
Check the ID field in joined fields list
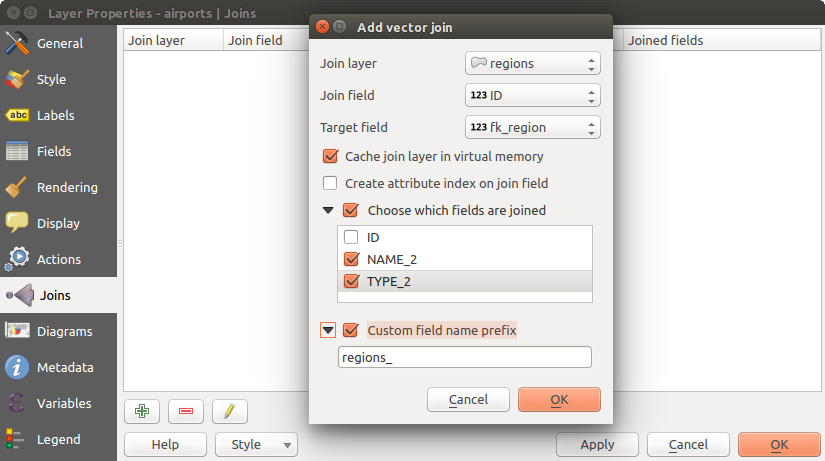[351, 238]
